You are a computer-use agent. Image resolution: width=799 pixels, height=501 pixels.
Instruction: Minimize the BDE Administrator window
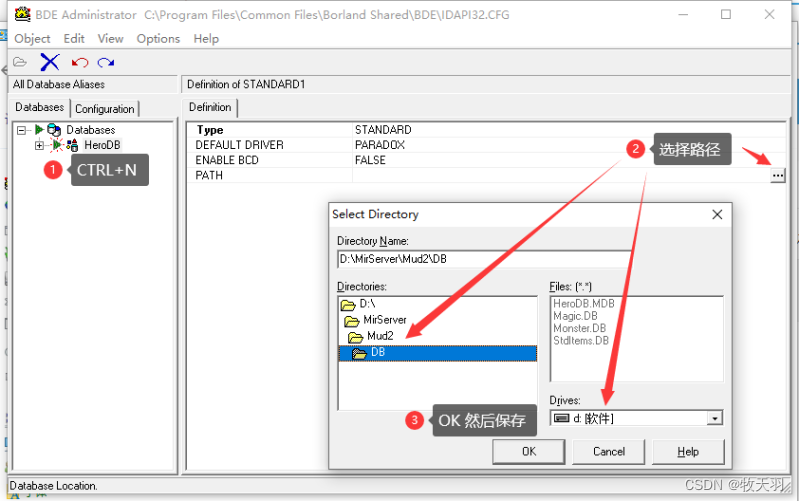pos(683,14)
